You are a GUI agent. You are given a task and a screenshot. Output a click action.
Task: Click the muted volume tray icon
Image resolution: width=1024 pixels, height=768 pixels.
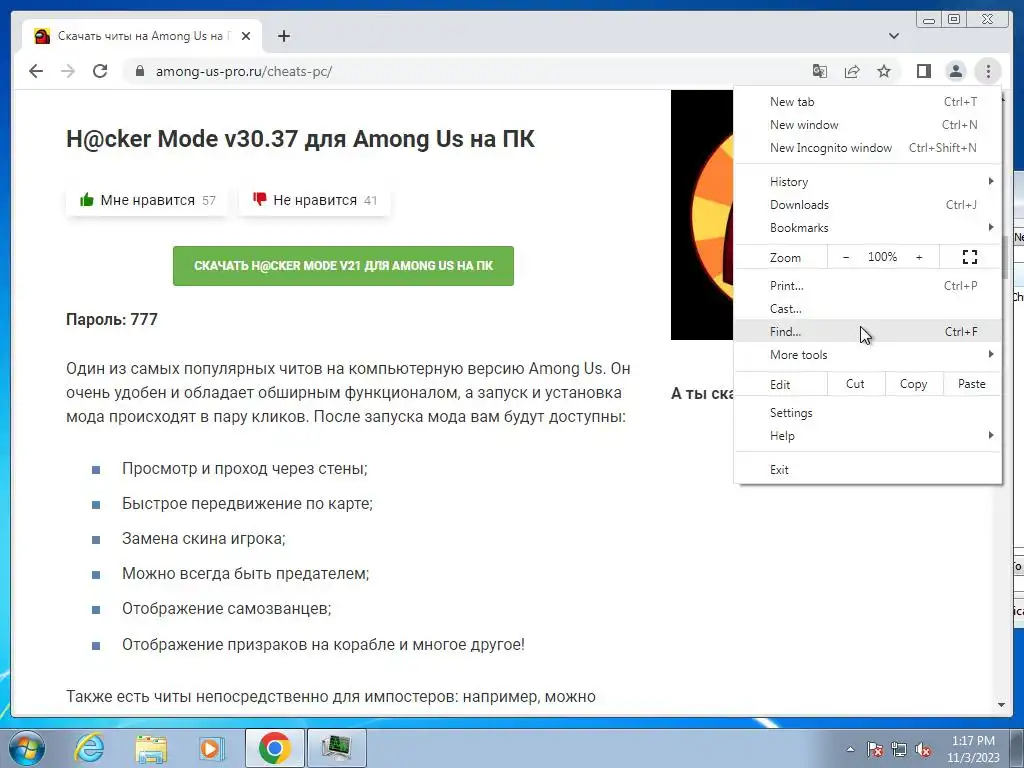[923, 749]
